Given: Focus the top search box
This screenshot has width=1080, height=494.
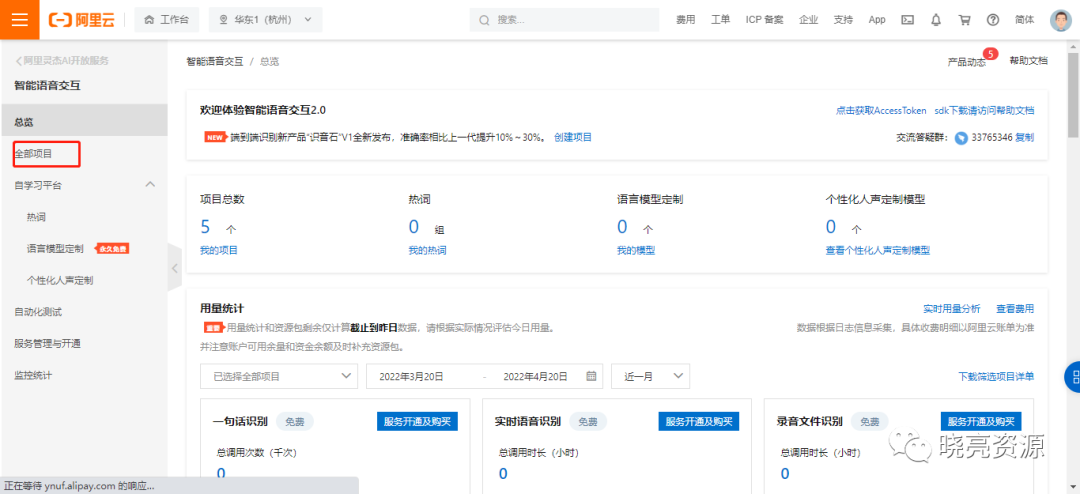Looking at the screenshot, I should click(565, 20).
